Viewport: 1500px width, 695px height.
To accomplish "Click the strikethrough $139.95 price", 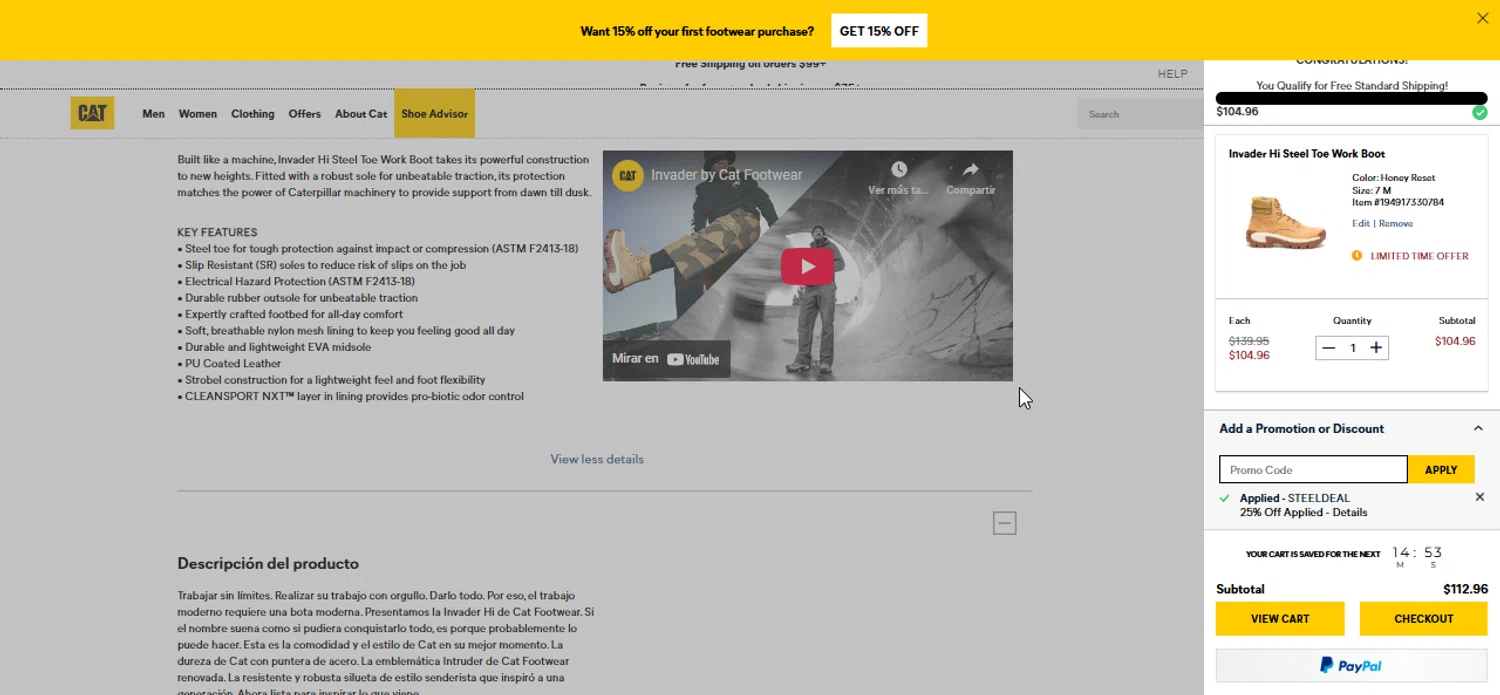I will [x=1249, y=341].
